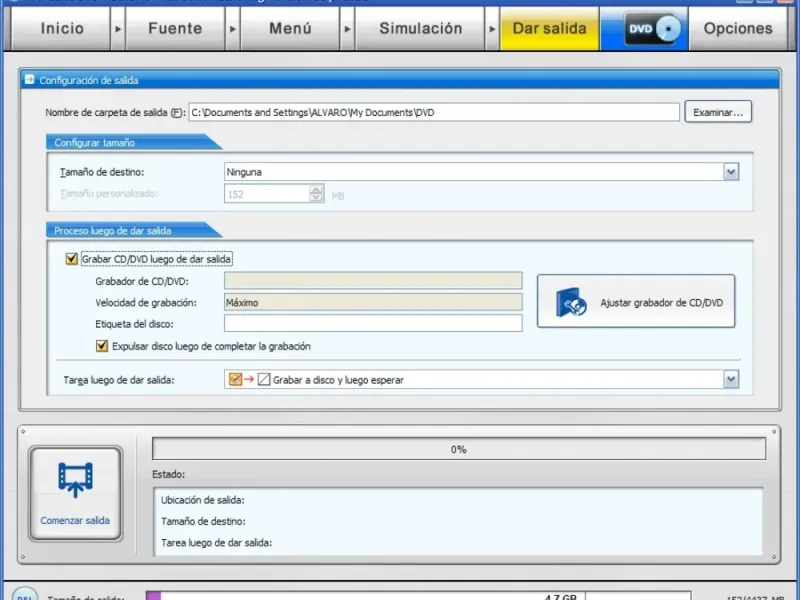This screenshot has width=800, height=600.
Task: Click the DVD disc icon
Action: coord(653,29)
